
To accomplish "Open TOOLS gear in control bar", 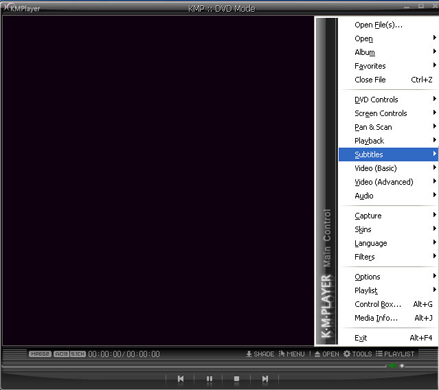I will [358, 354].
